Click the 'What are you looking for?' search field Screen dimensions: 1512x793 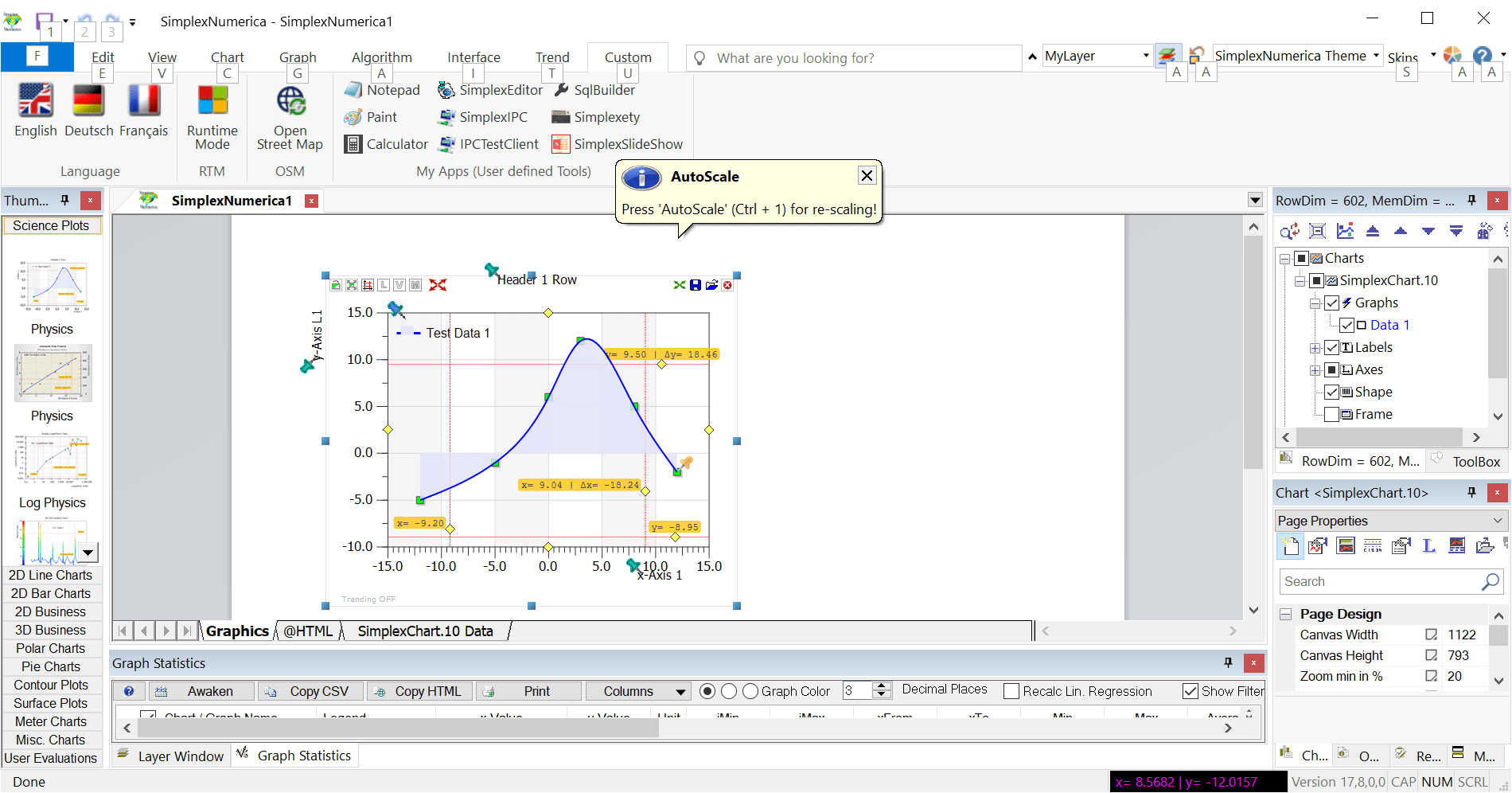pyautogui.click(x=854, y=58)
